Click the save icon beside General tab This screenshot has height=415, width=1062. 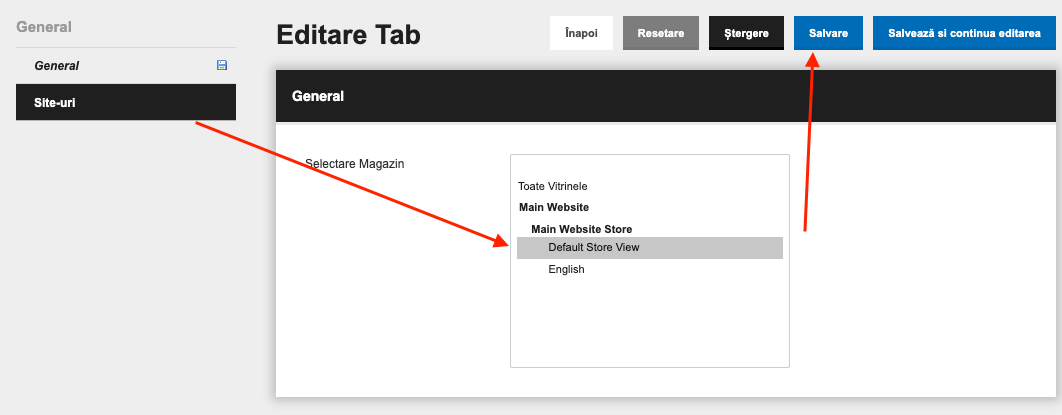point(221,65)
